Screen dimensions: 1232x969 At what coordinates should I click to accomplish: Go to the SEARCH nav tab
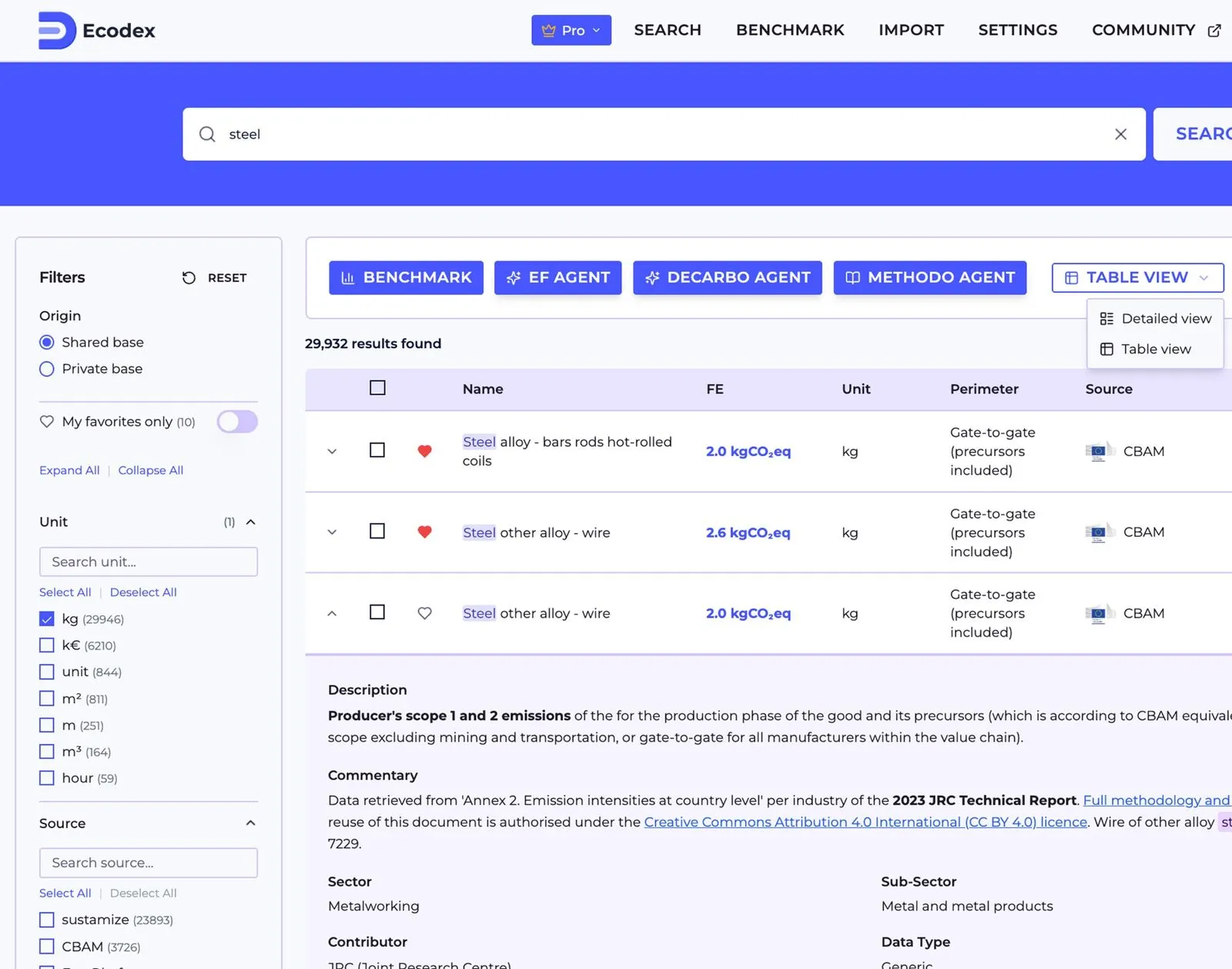point(668,30)
